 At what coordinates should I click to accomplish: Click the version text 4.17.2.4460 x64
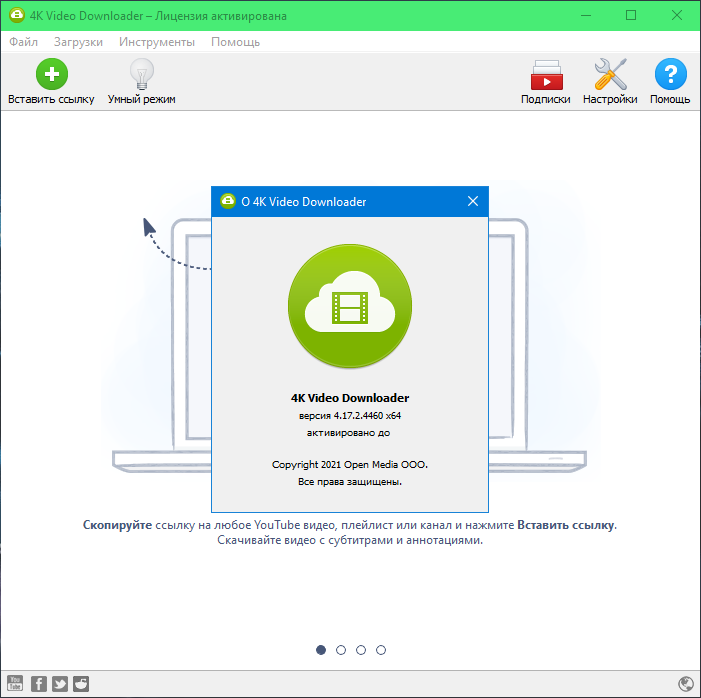350,415
